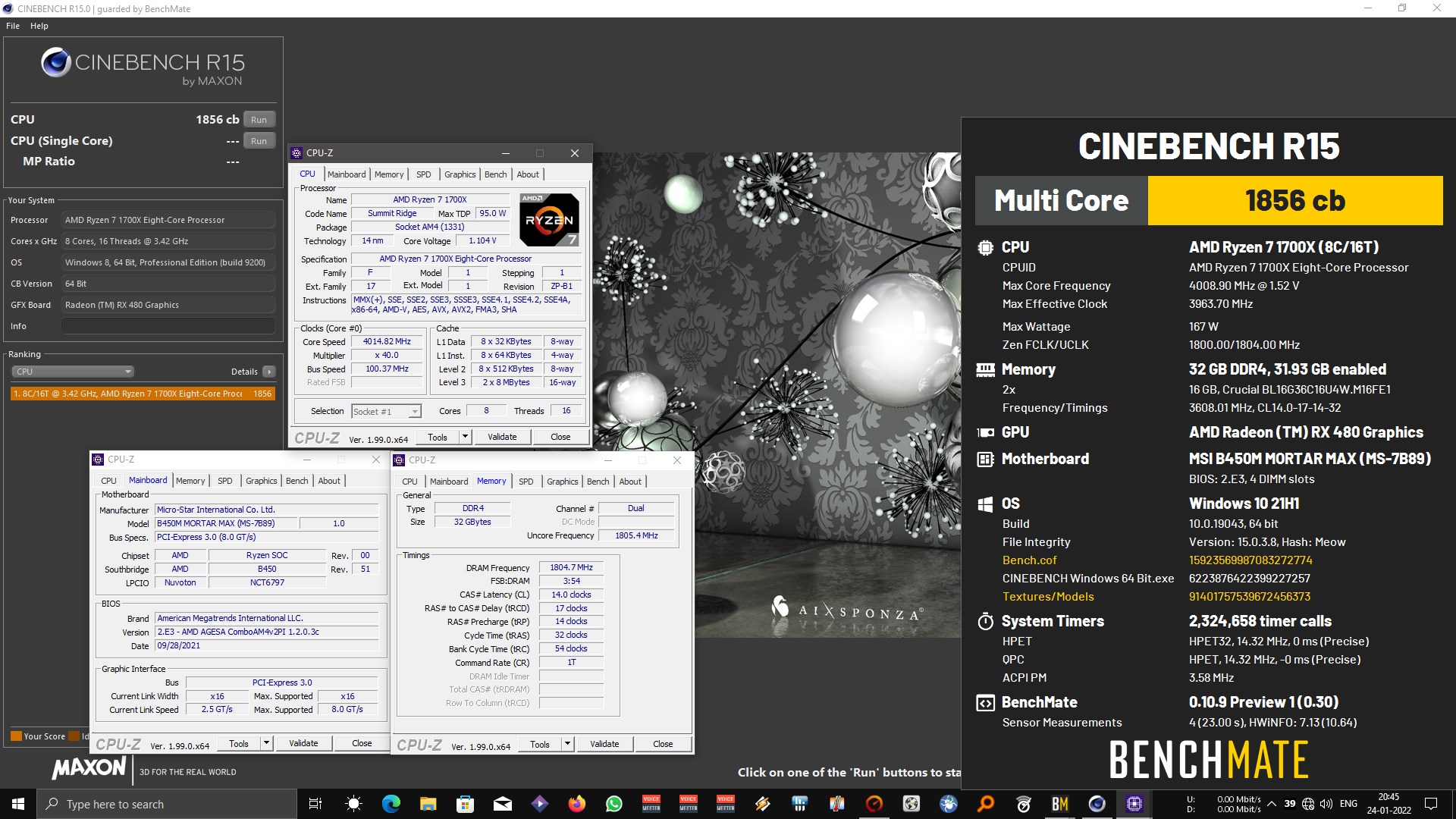Open File Explorer from the taskbar
This screenshot has height=819, width=1456.
click(428, 804)
